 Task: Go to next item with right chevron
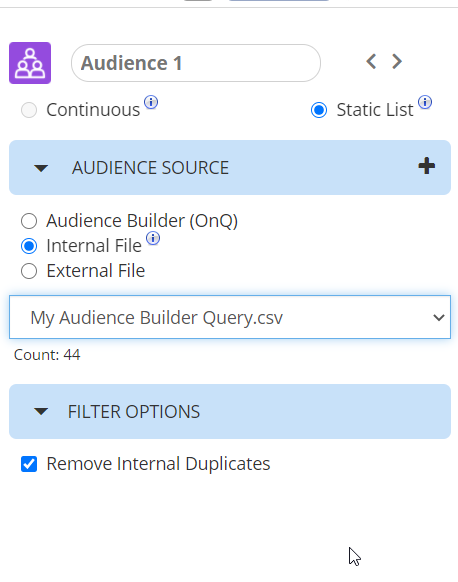coord(397,61)
